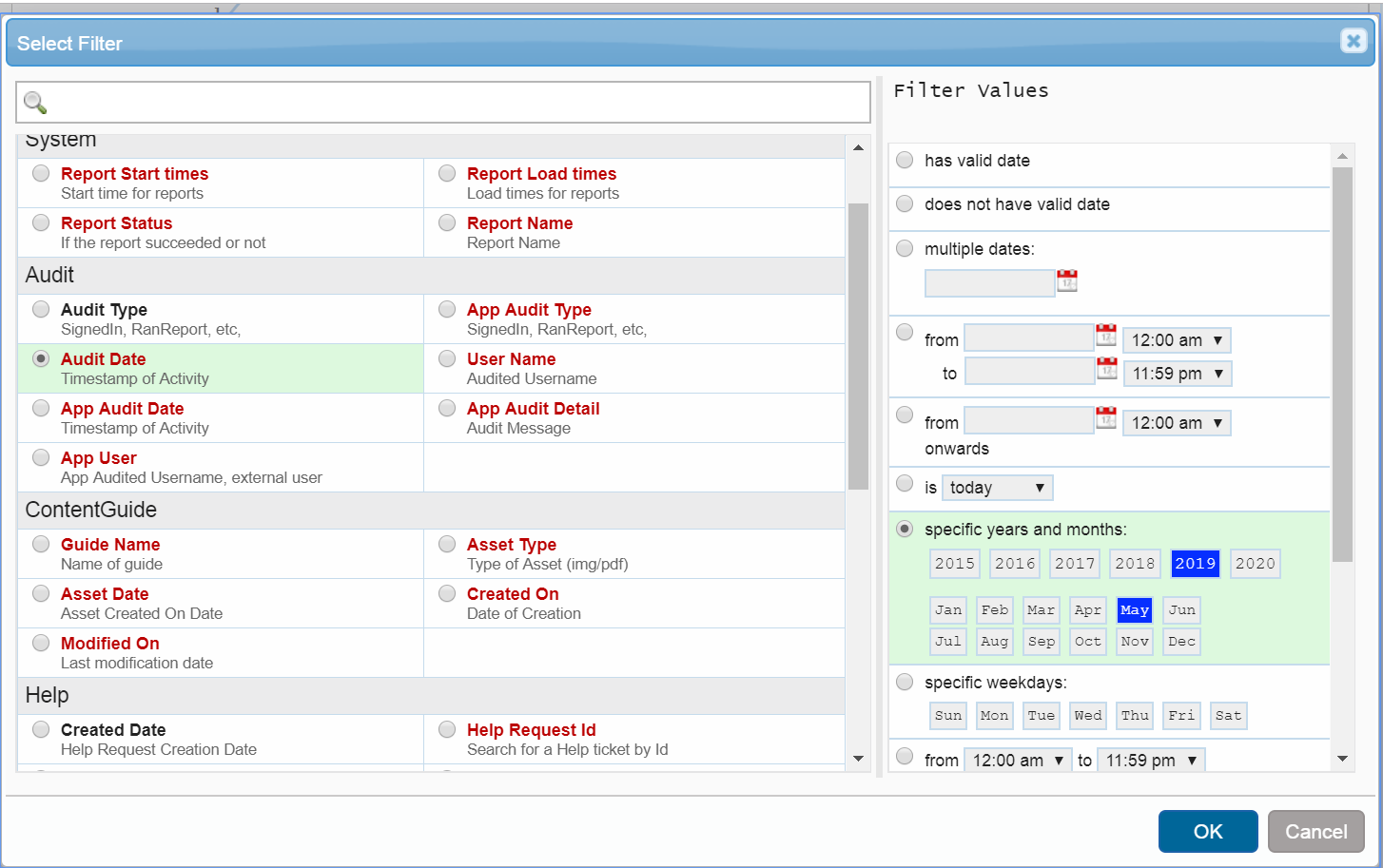Click the magnifying glass search icon
Image resolution: width=1383 pixels, height=868 pixels.
coord(35,103)
